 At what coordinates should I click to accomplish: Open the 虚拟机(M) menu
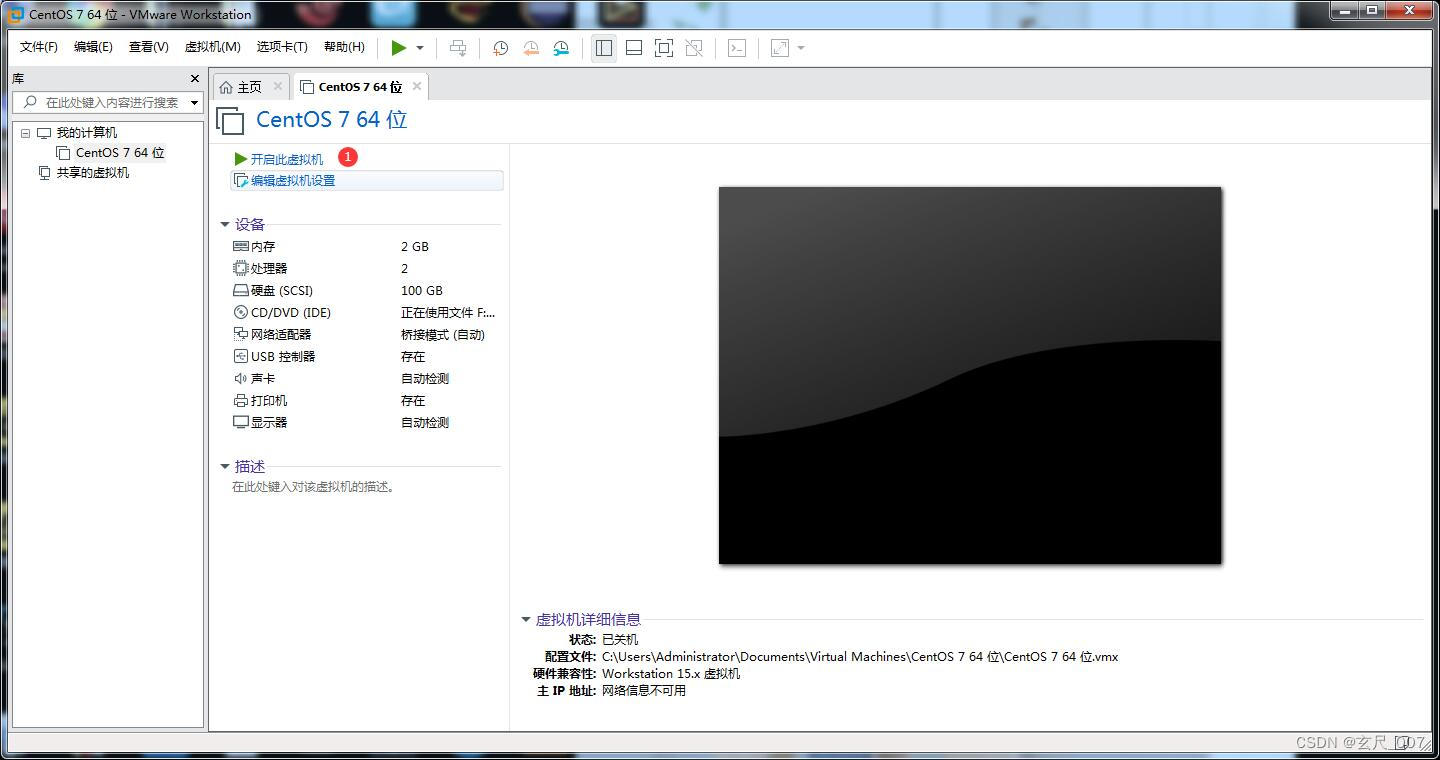point(212,47)
